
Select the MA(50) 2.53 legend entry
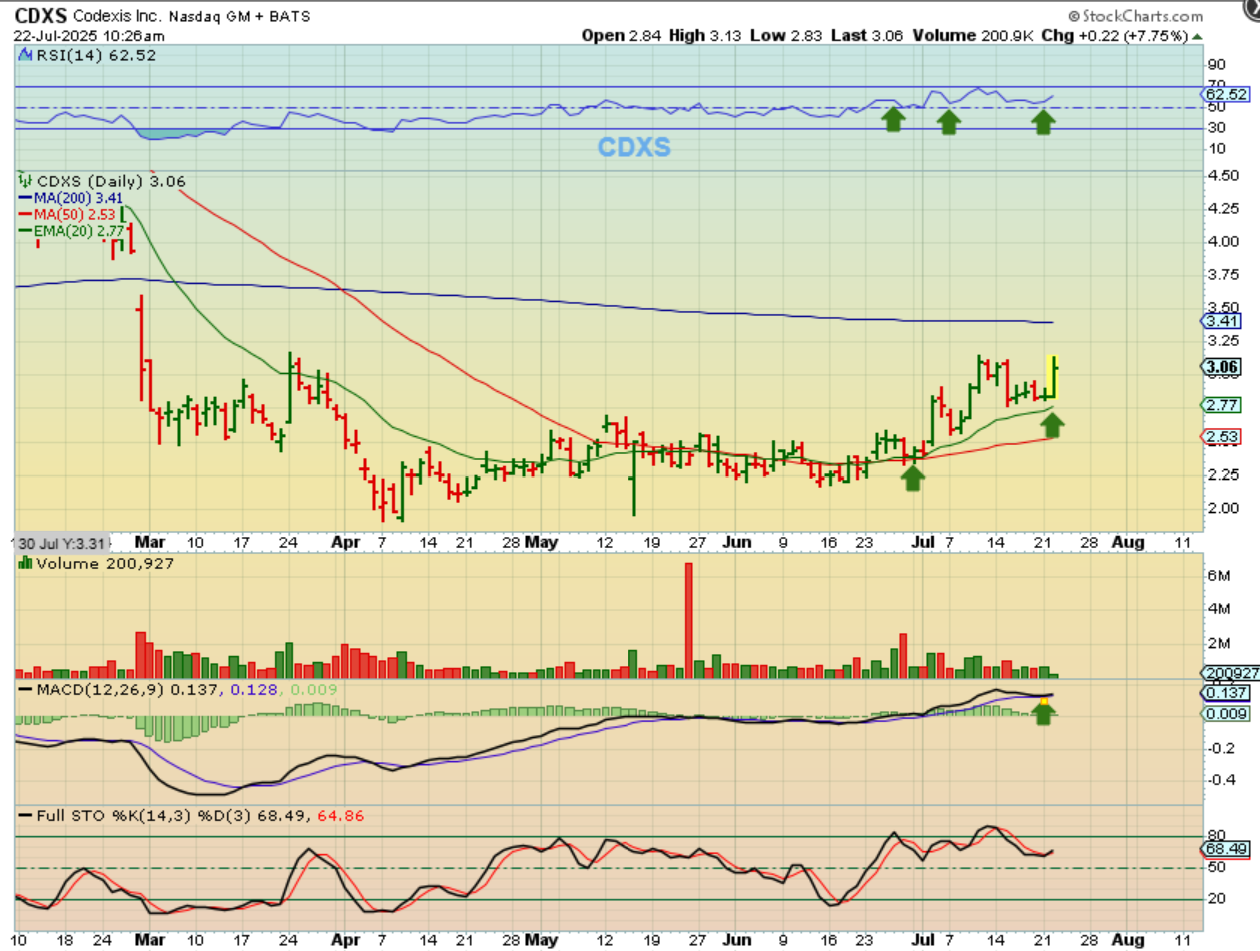tap(67, 213)
